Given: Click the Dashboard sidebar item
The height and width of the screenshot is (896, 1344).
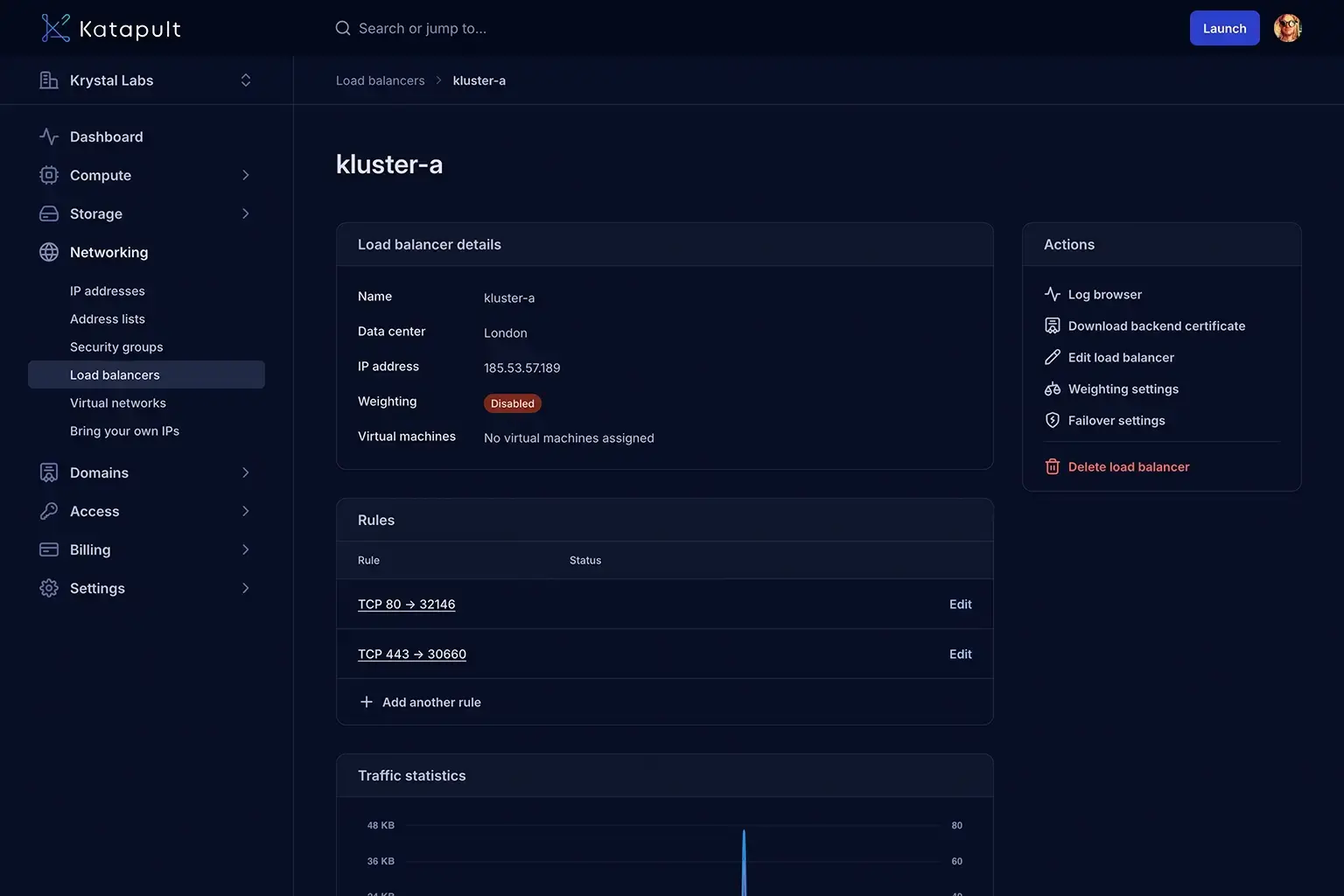Looking at the screenshot, I should [106, 136].
